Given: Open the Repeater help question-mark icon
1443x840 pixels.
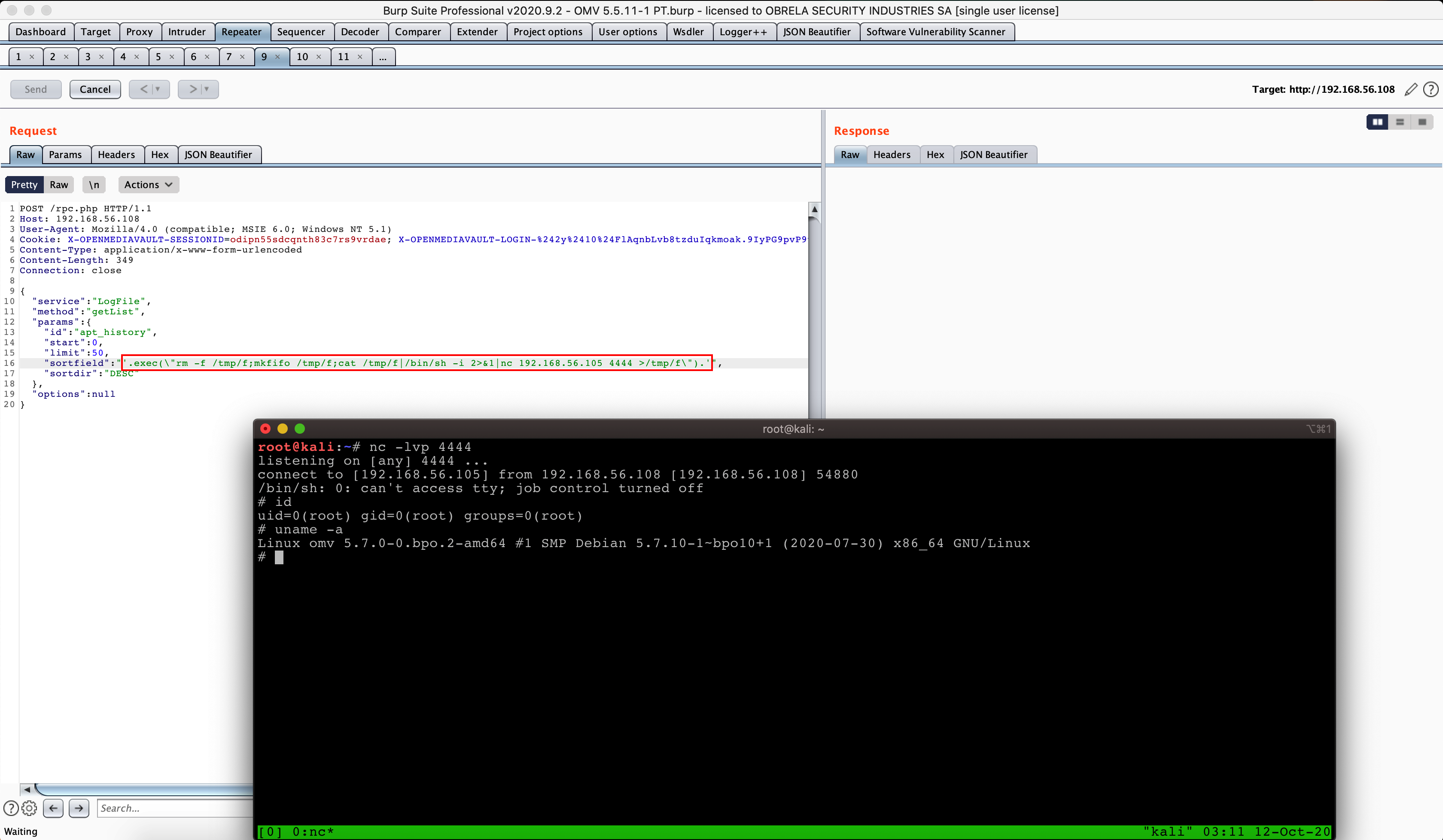Looking at the screenshot, I should (1431, 89).
